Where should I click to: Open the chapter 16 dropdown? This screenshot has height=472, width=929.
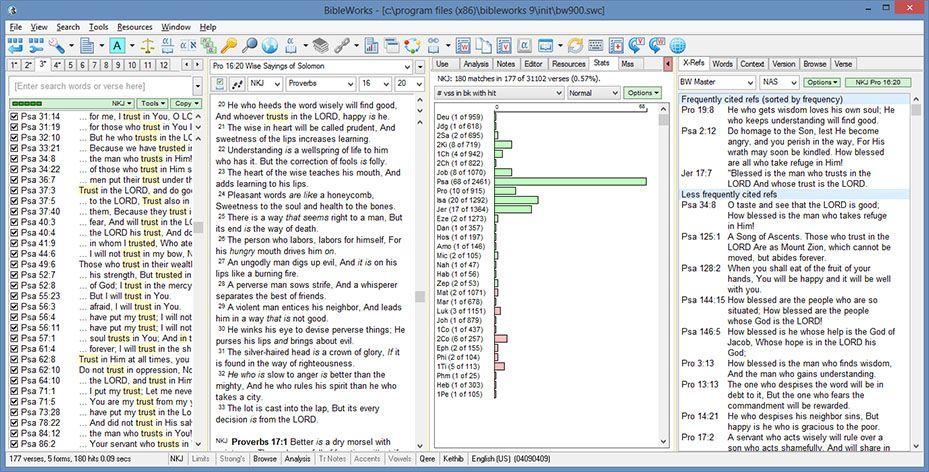click(x=375, y=84)
